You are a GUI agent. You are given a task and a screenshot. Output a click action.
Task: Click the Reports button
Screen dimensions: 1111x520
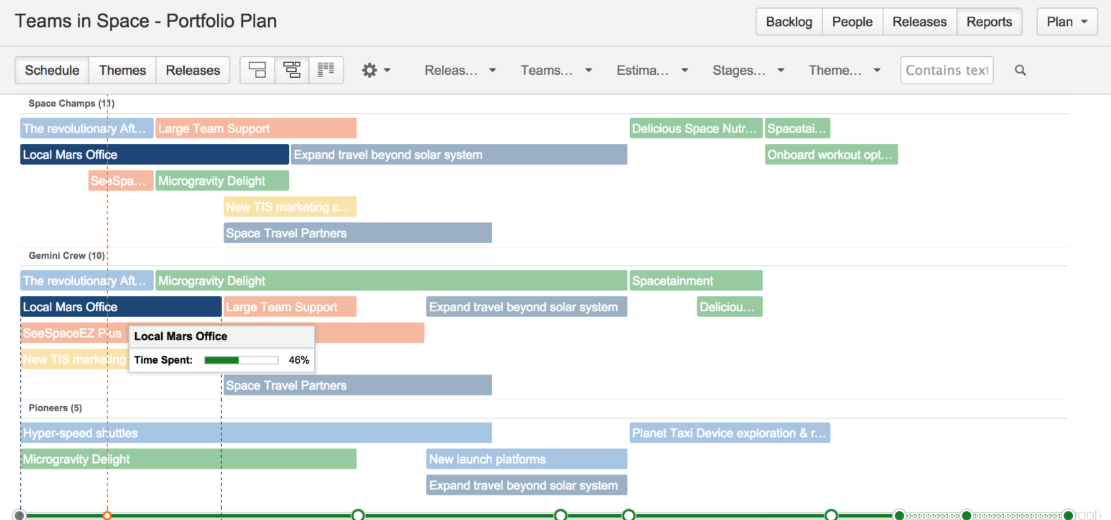(x=989, y=22)
